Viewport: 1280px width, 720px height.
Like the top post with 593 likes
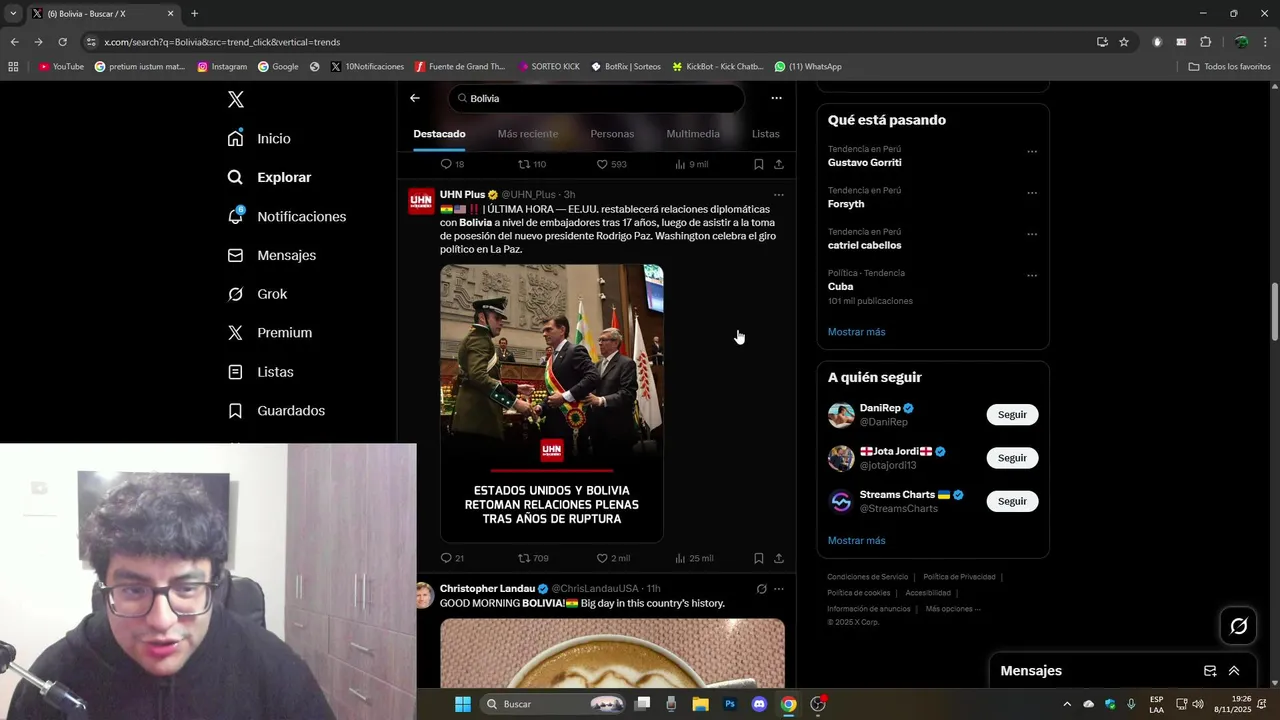click(x=611, y=164)
